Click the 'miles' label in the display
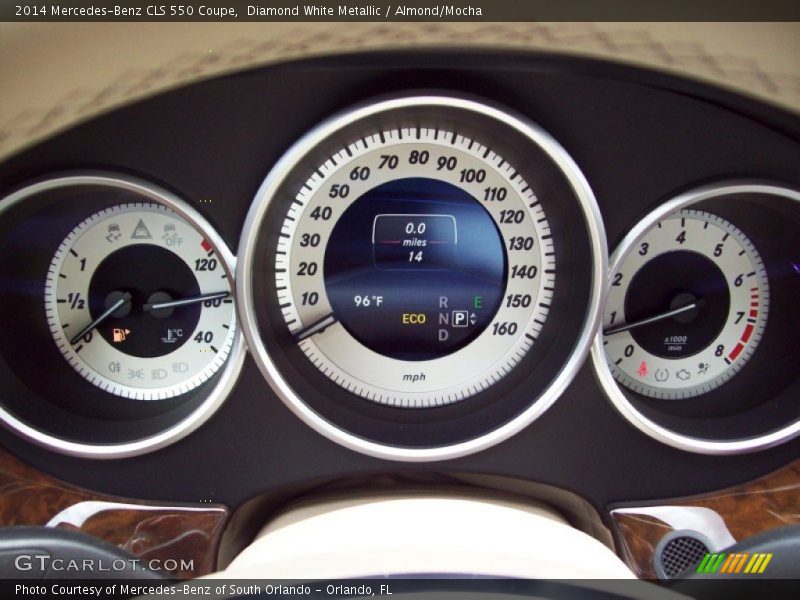 pos(415,242)
